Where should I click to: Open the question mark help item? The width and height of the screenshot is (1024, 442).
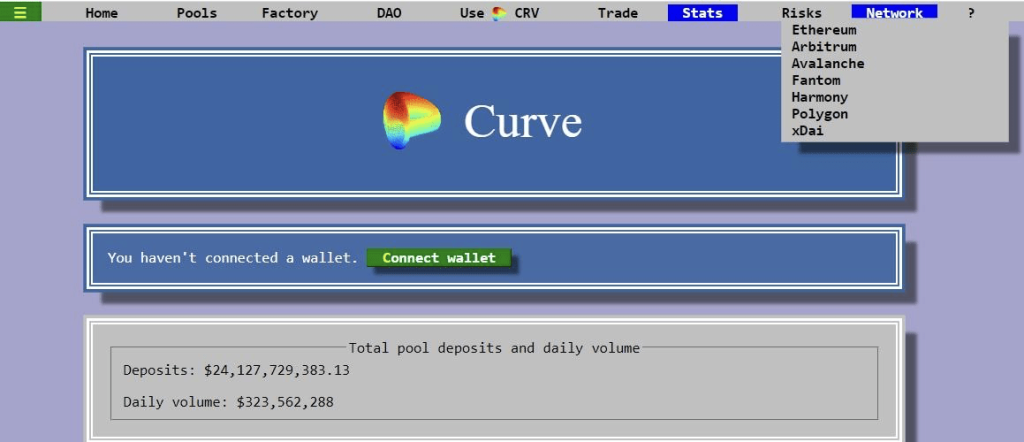pos(971,13)
